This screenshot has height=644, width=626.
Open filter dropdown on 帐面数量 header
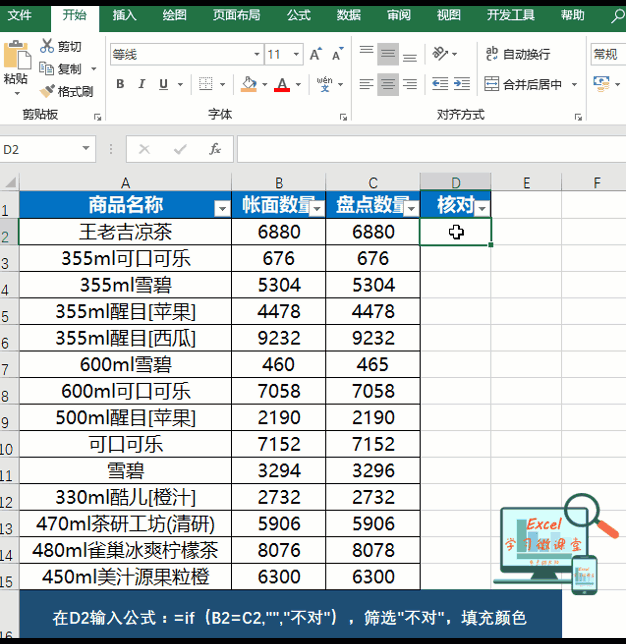coord(317,209)
